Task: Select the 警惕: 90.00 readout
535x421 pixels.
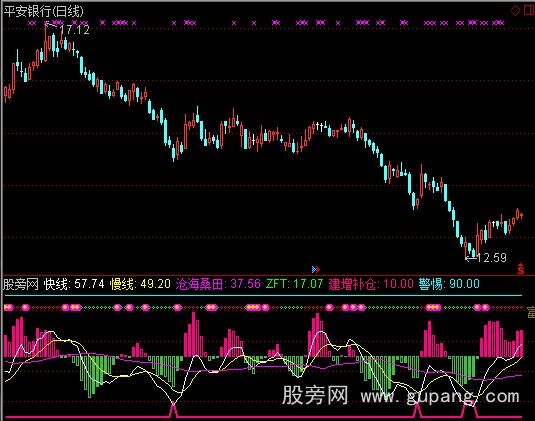Action: (x=449, y=284)
